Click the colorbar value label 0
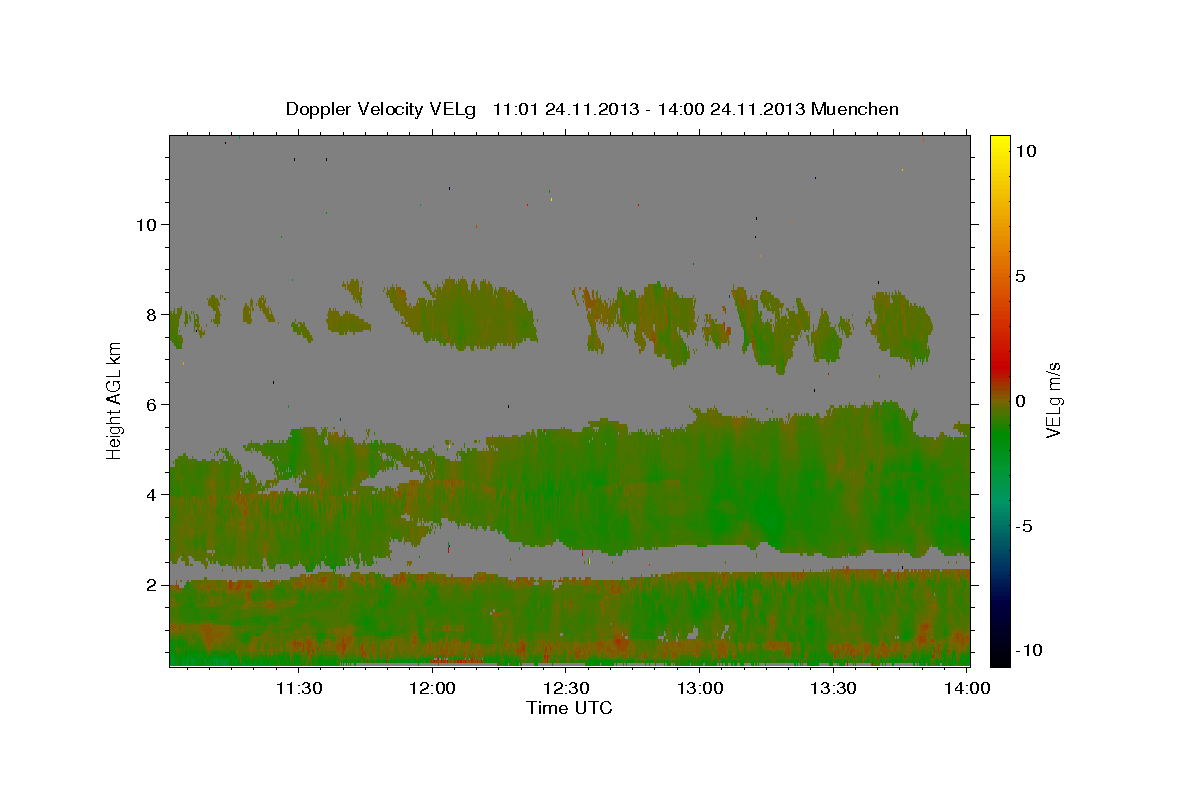The height and width of the screenshot is (800, 1200). point(1020,401)
